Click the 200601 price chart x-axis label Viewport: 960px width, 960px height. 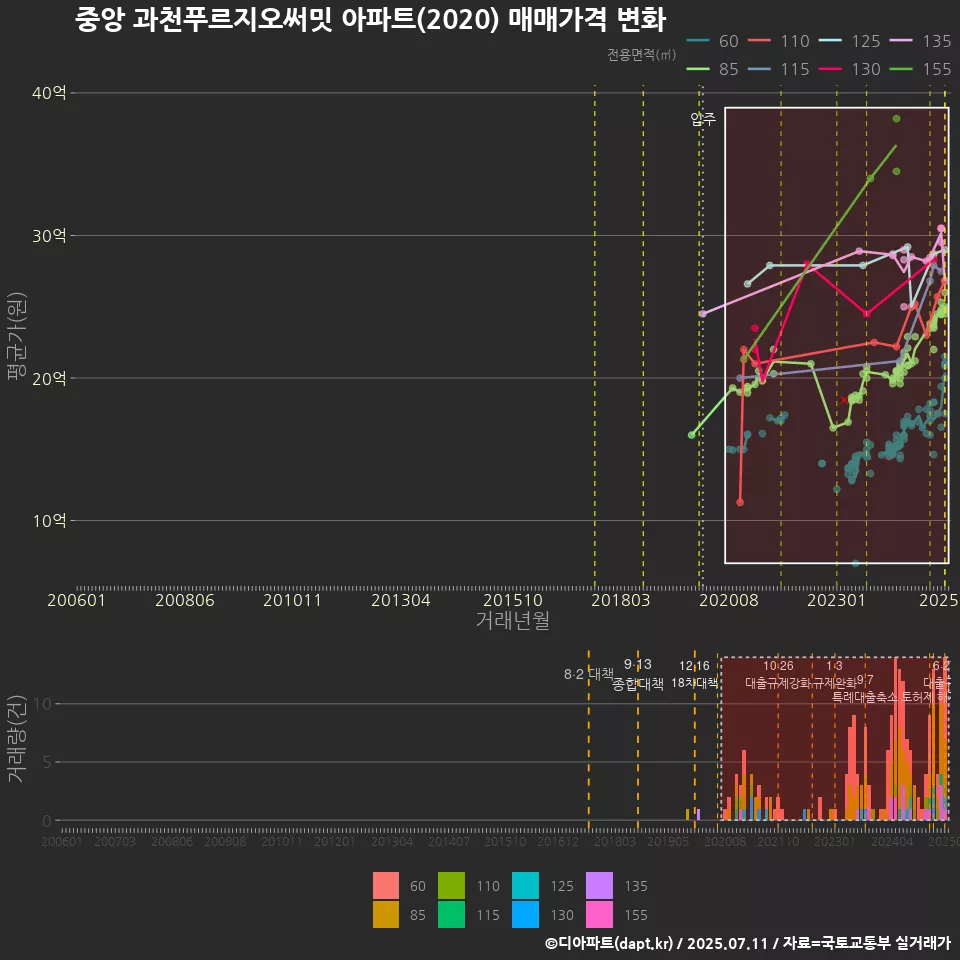pos(77,600)
